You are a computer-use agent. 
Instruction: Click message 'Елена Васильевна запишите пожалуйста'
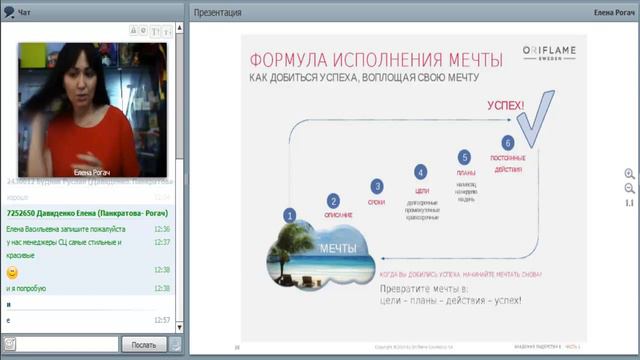click(66, 229)
